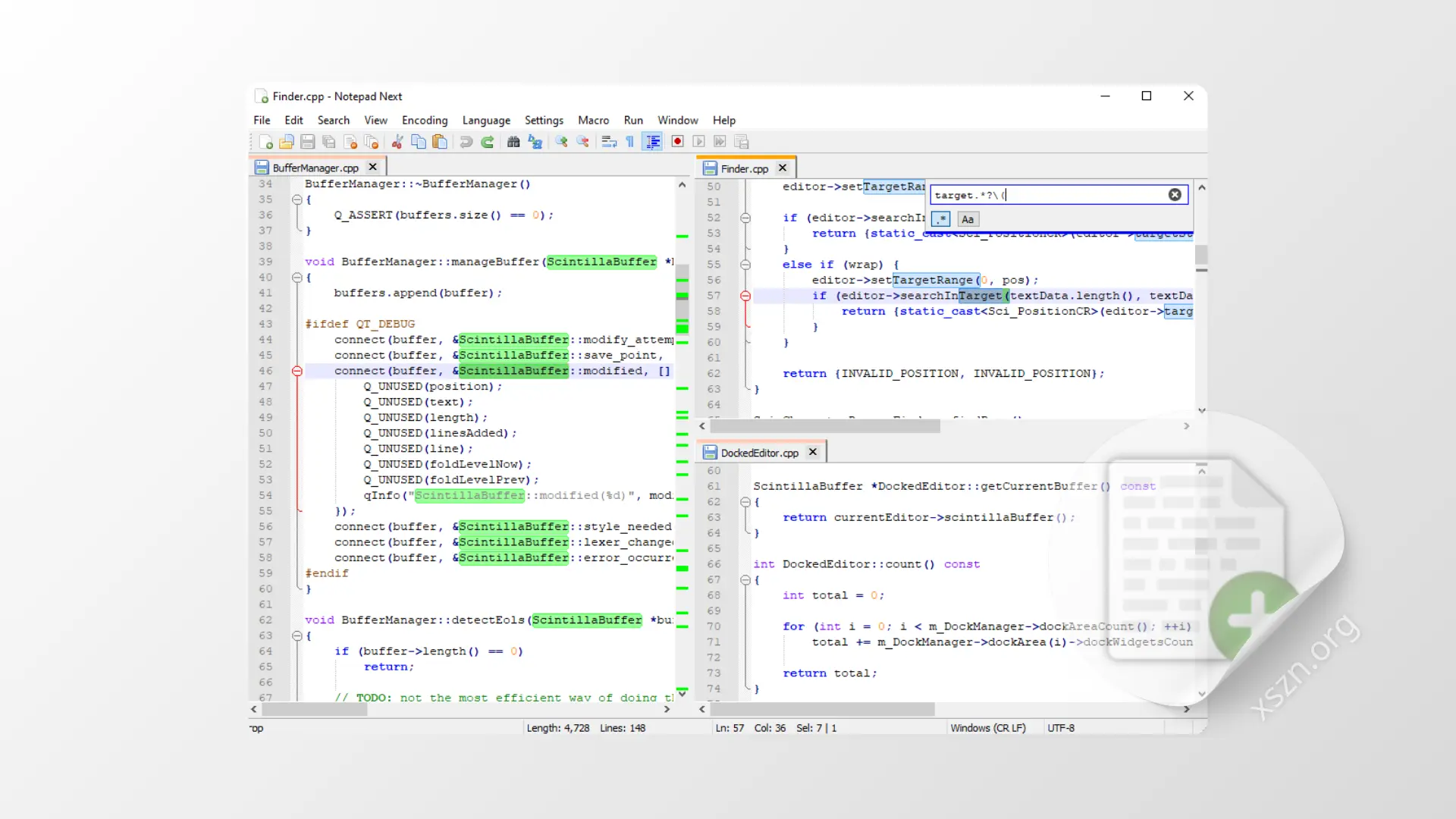Viewport: 1456px width, 819px height.
Task: Click the BufferManager horizontal scrollbar thumb
Action: 315,710
